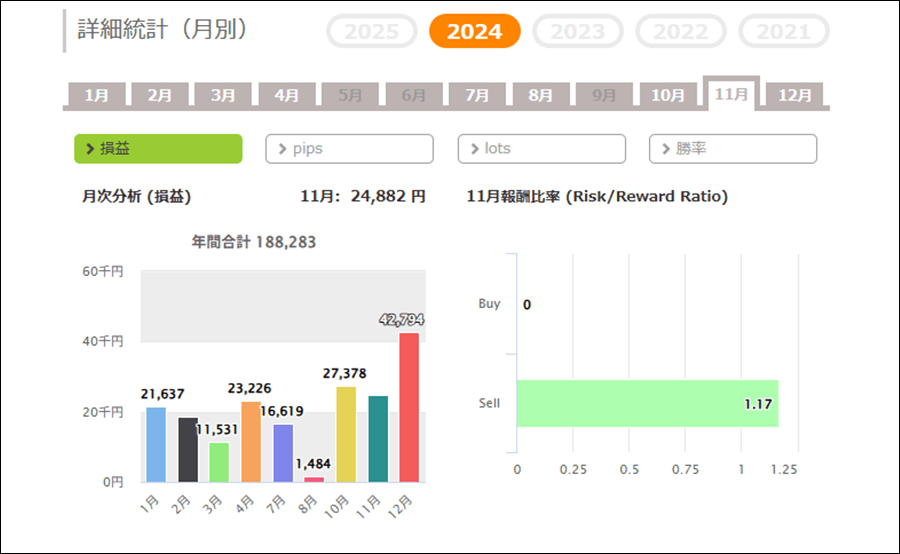
Task: Switch analysis to pips view
Action: [349, 149]
